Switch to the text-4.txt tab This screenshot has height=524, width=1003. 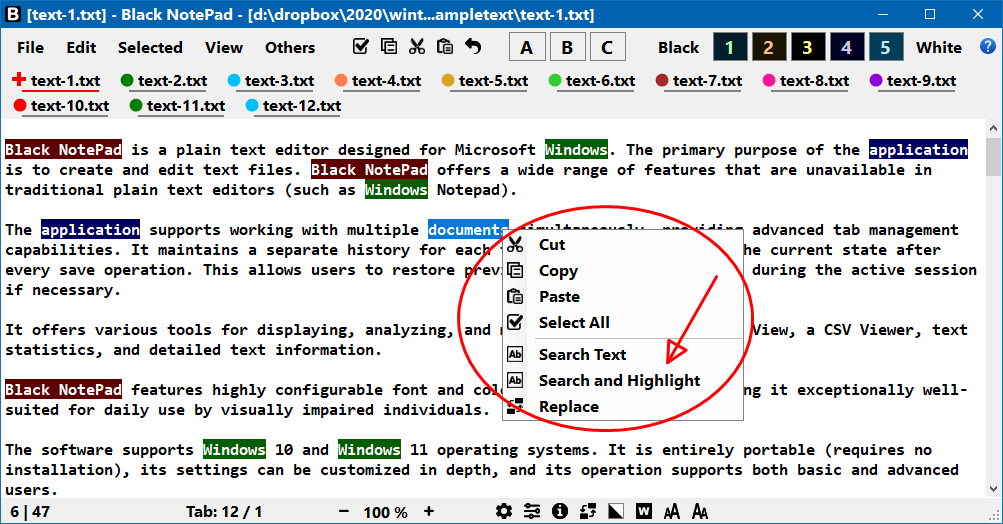click(x=378, y=81)
